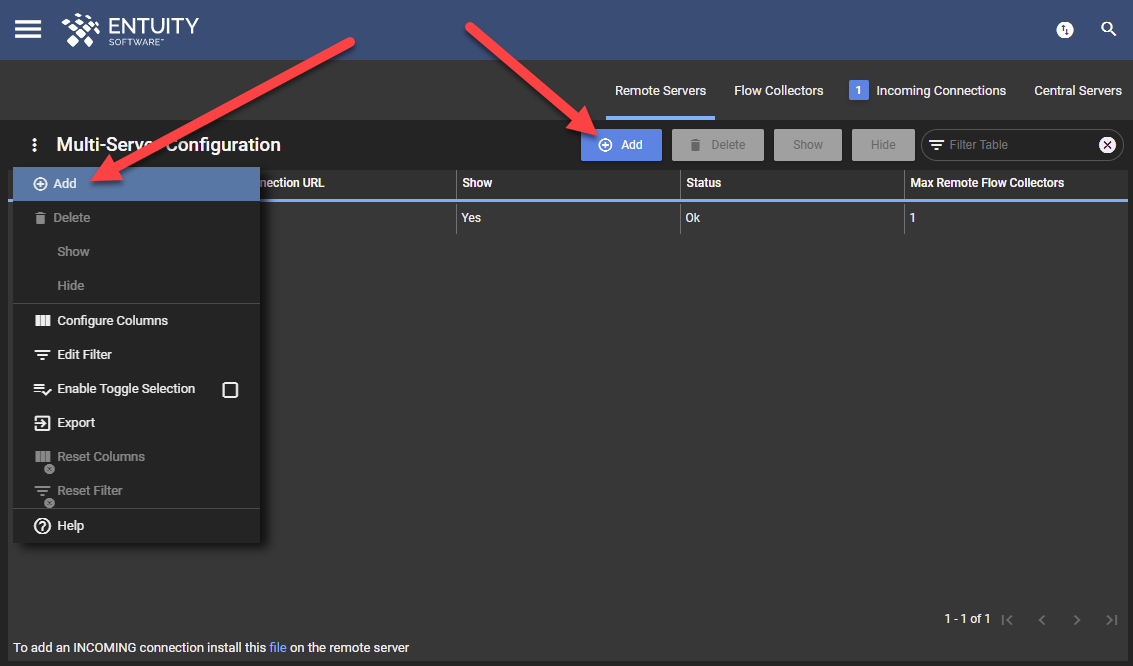Select the 'Ok' status cell

(x=792, y=217)
